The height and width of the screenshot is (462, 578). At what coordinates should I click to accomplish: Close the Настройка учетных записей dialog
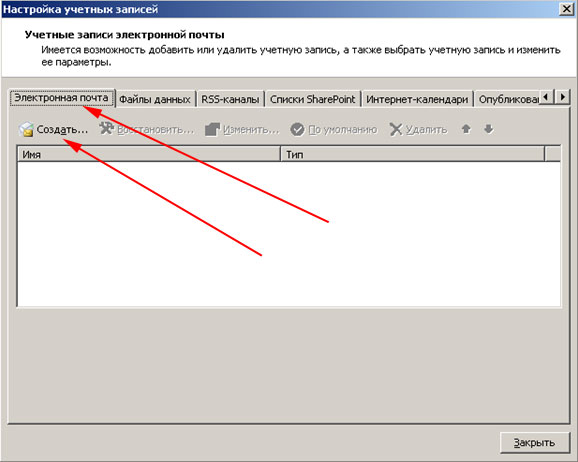567,9
